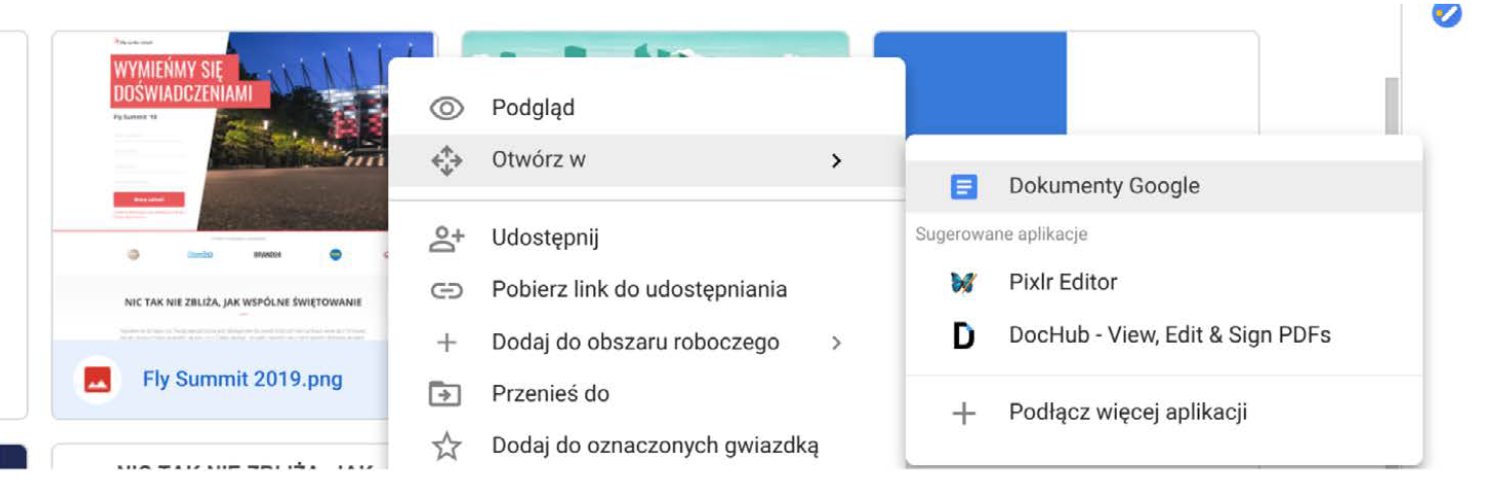Click the Fly Summit 2019.png file name
Viewport: 1494px width, 496px height.
point(242,380)
